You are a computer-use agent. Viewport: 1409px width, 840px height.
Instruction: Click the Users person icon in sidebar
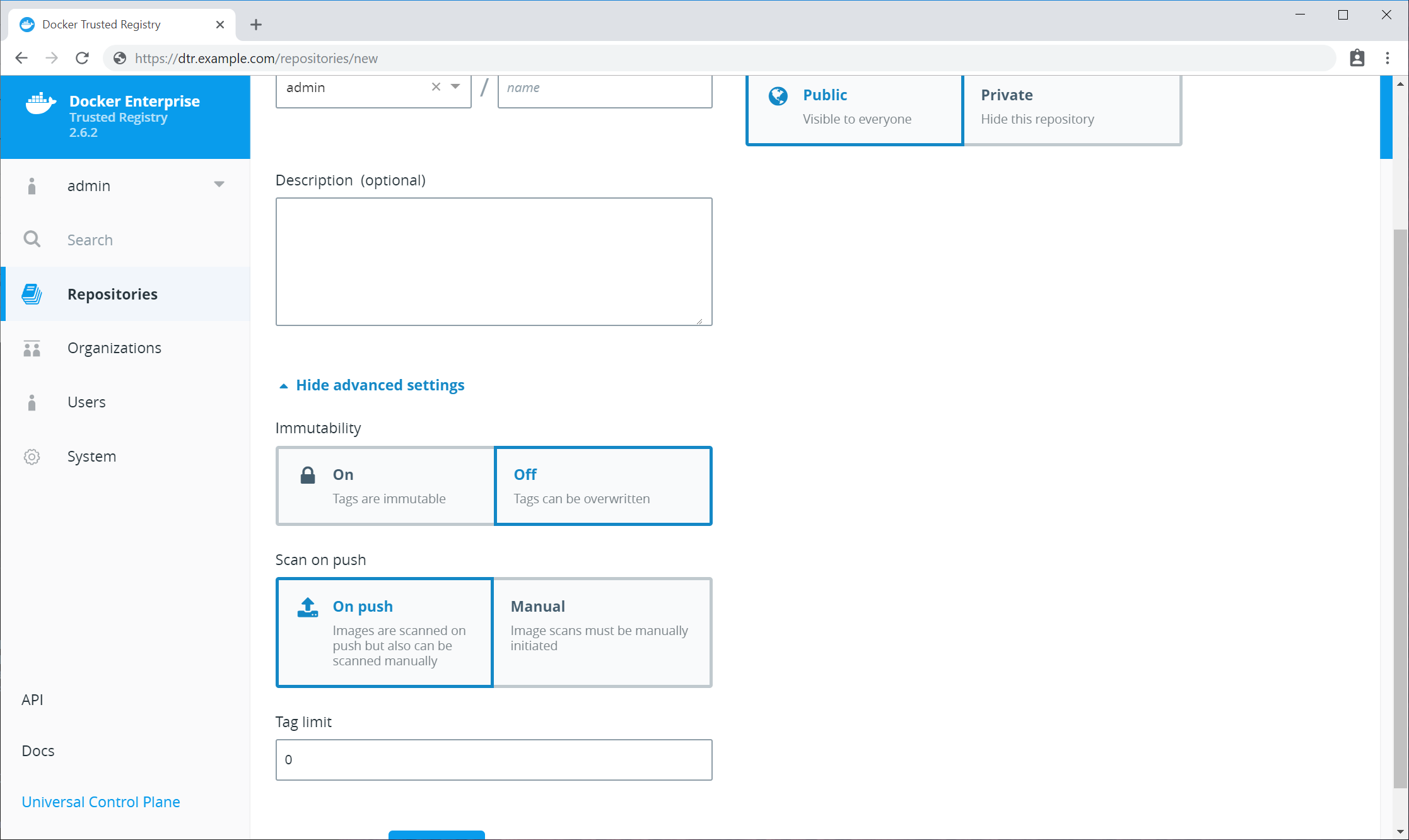point(32,402)
